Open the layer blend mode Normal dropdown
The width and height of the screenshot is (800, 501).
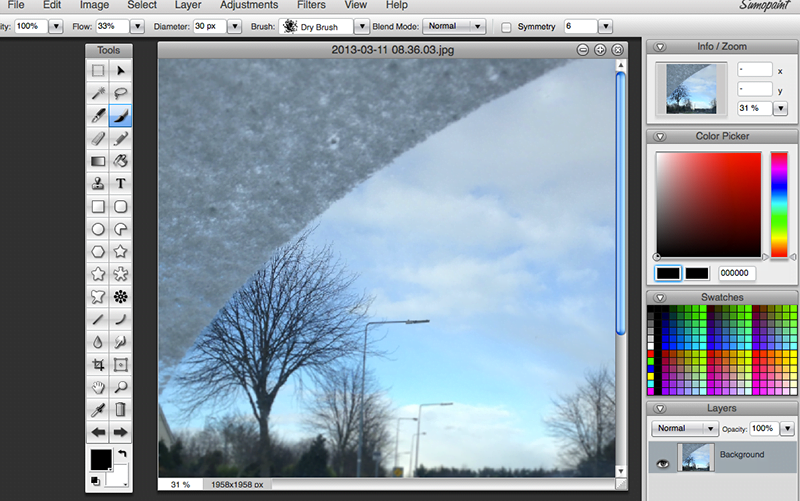click(x=685, y=429)
